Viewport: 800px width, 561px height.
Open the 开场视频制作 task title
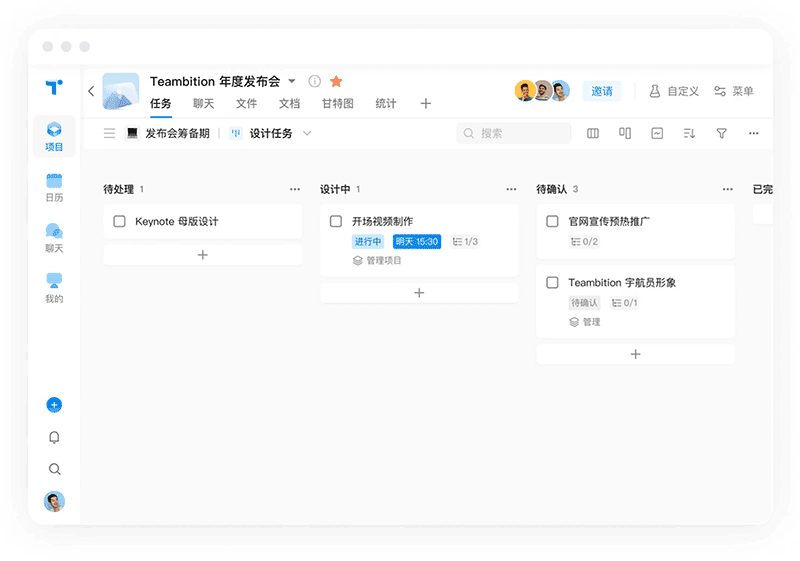(x=382, y=221)
